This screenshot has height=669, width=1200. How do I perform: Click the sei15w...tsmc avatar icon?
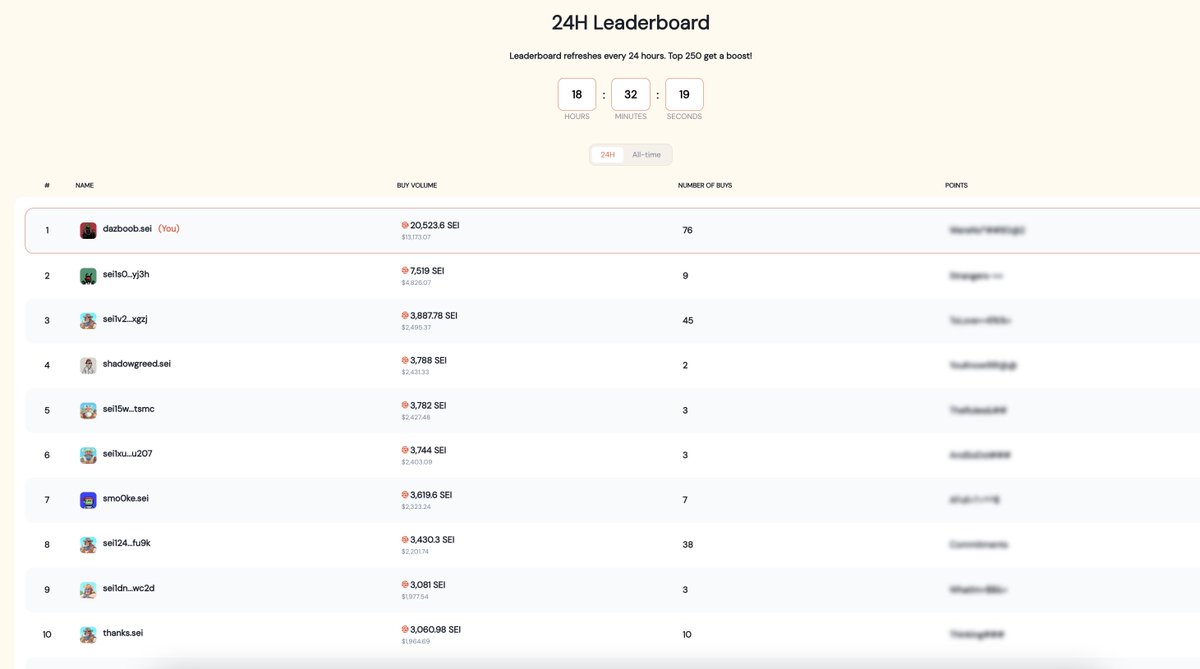point(88,410)
